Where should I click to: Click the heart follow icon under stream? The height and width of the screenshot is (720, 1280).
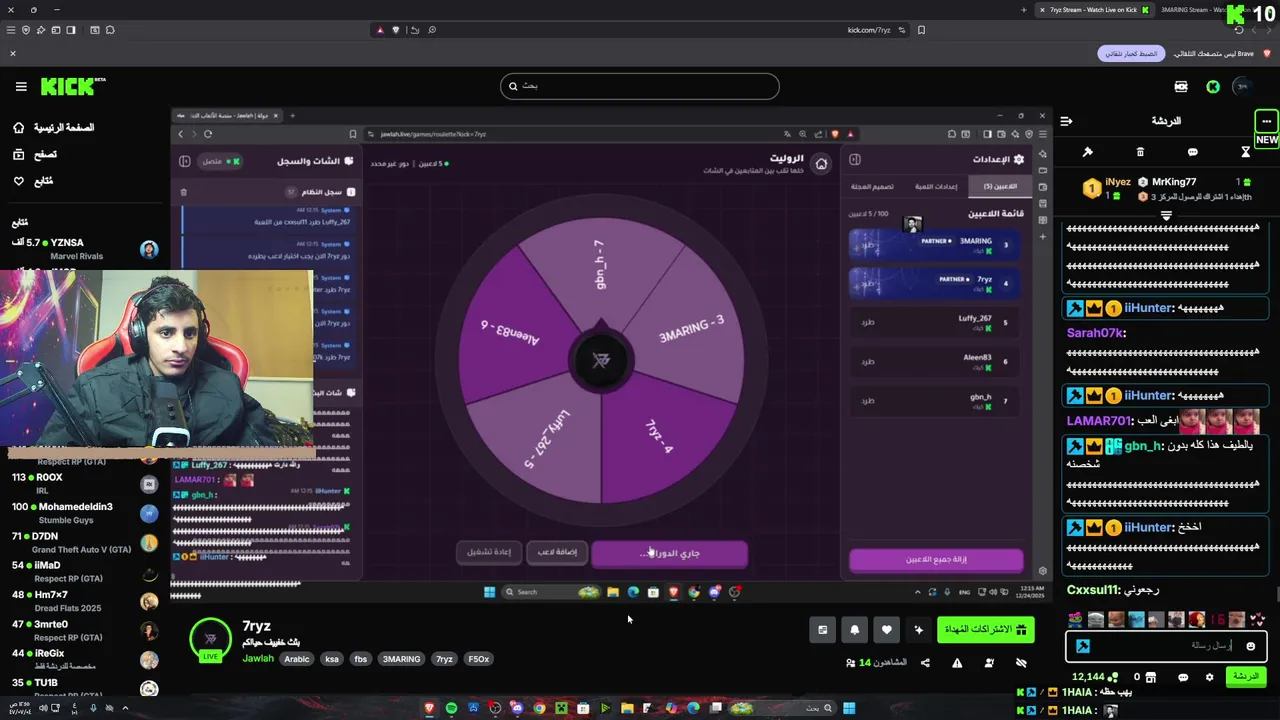click(x=886, y=630)
